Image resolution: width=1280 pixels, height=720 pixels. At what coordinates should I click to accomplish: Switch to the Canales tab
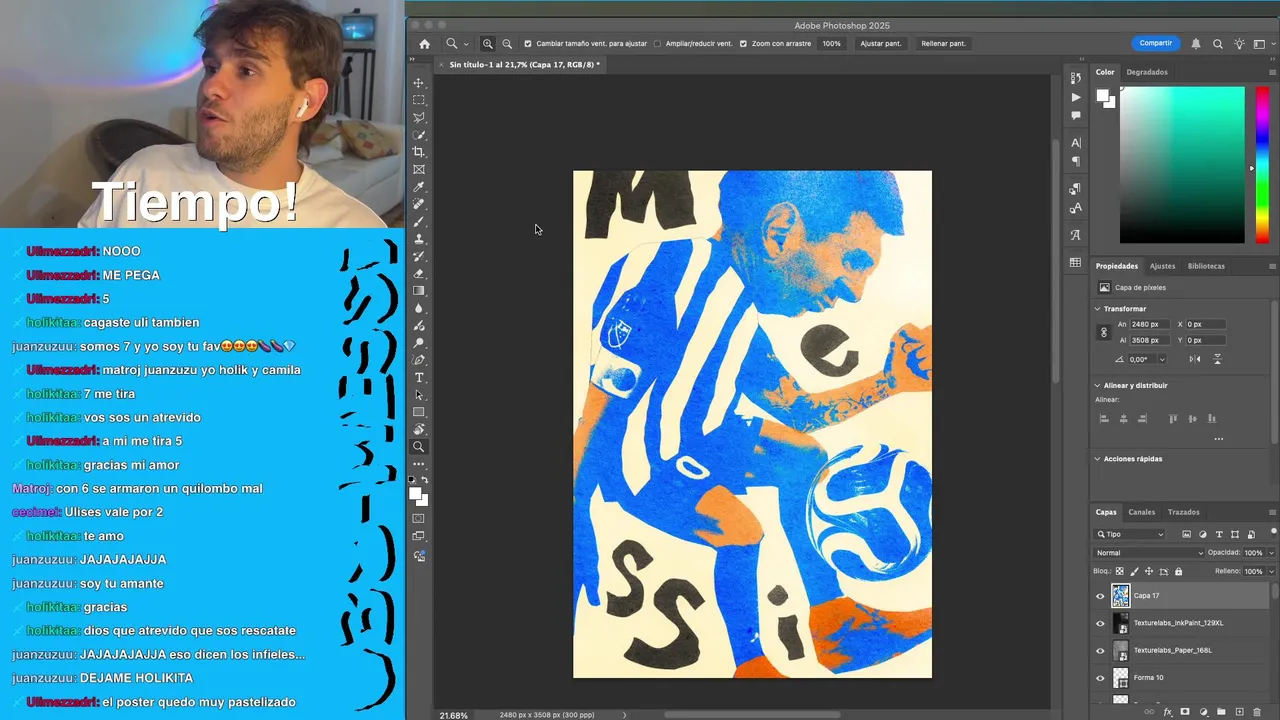(1141, 512)
